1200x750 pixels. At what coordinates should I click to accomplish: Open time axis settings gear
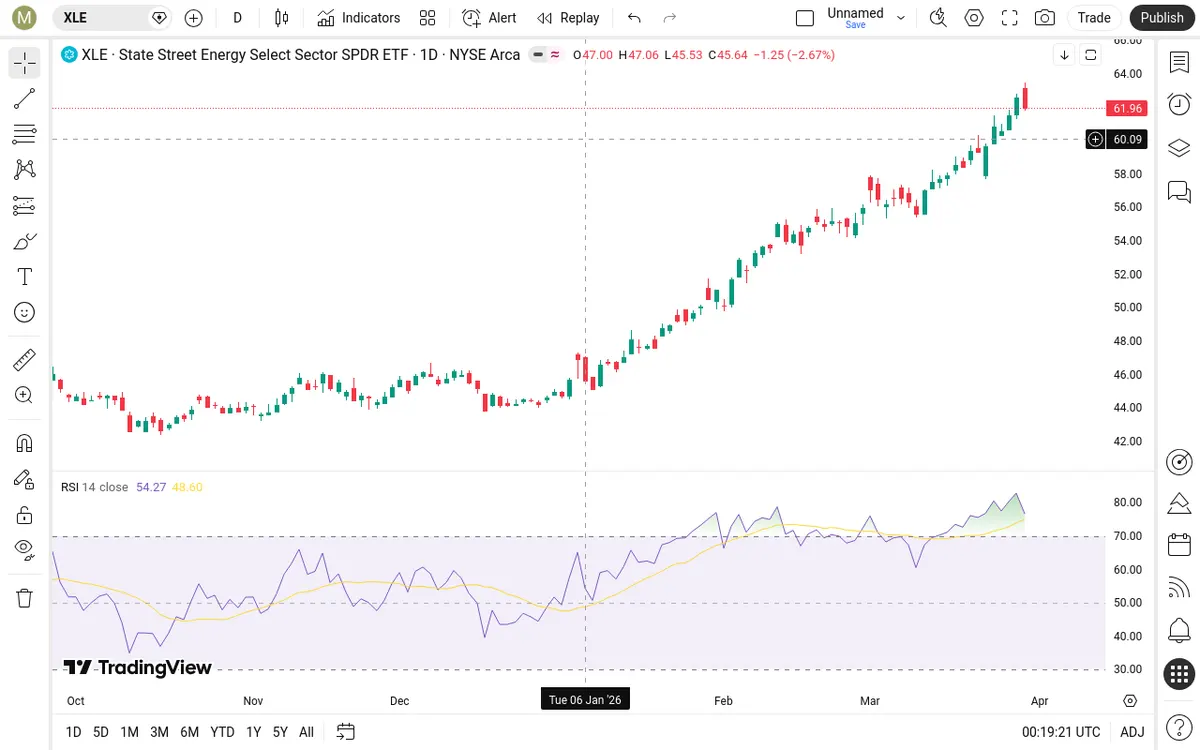pyautogui.click(x=1131, y=701)
